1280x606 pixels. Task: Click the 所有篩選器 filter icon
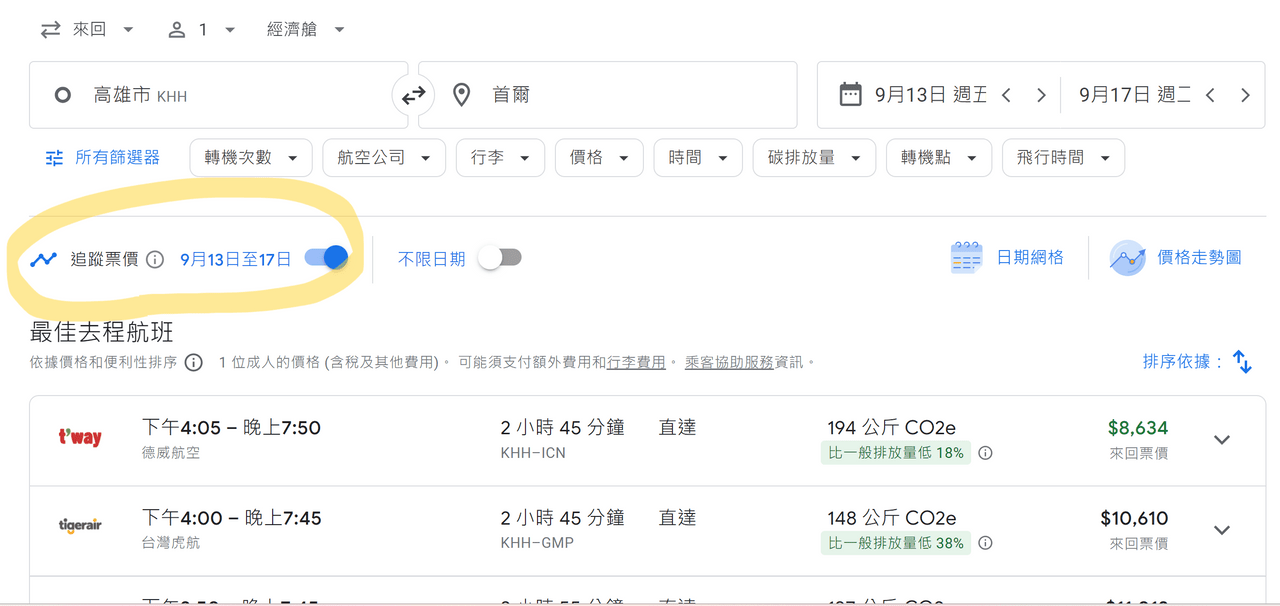coord(54,158)
